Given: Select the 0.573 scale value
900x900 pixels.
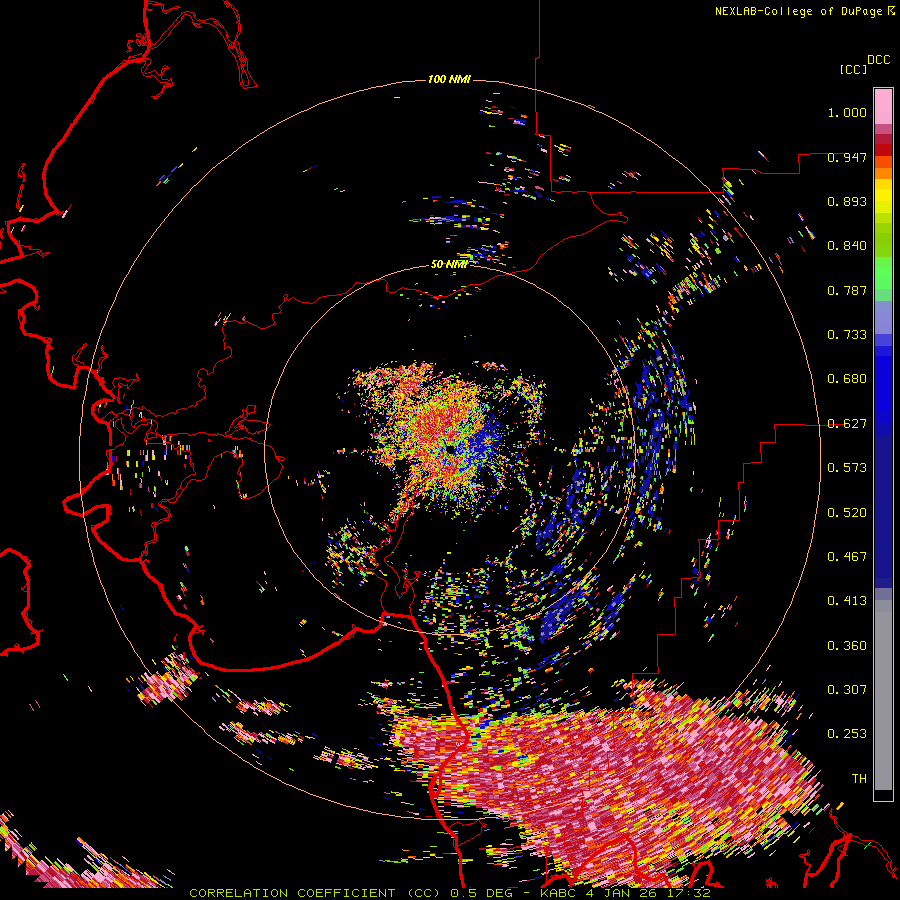Looking at the screenshot, I should [847, 468].
